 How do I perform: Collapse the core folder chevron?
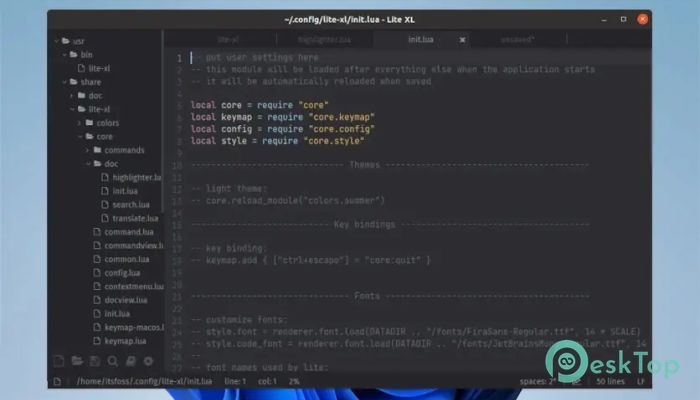click(80, 136)
